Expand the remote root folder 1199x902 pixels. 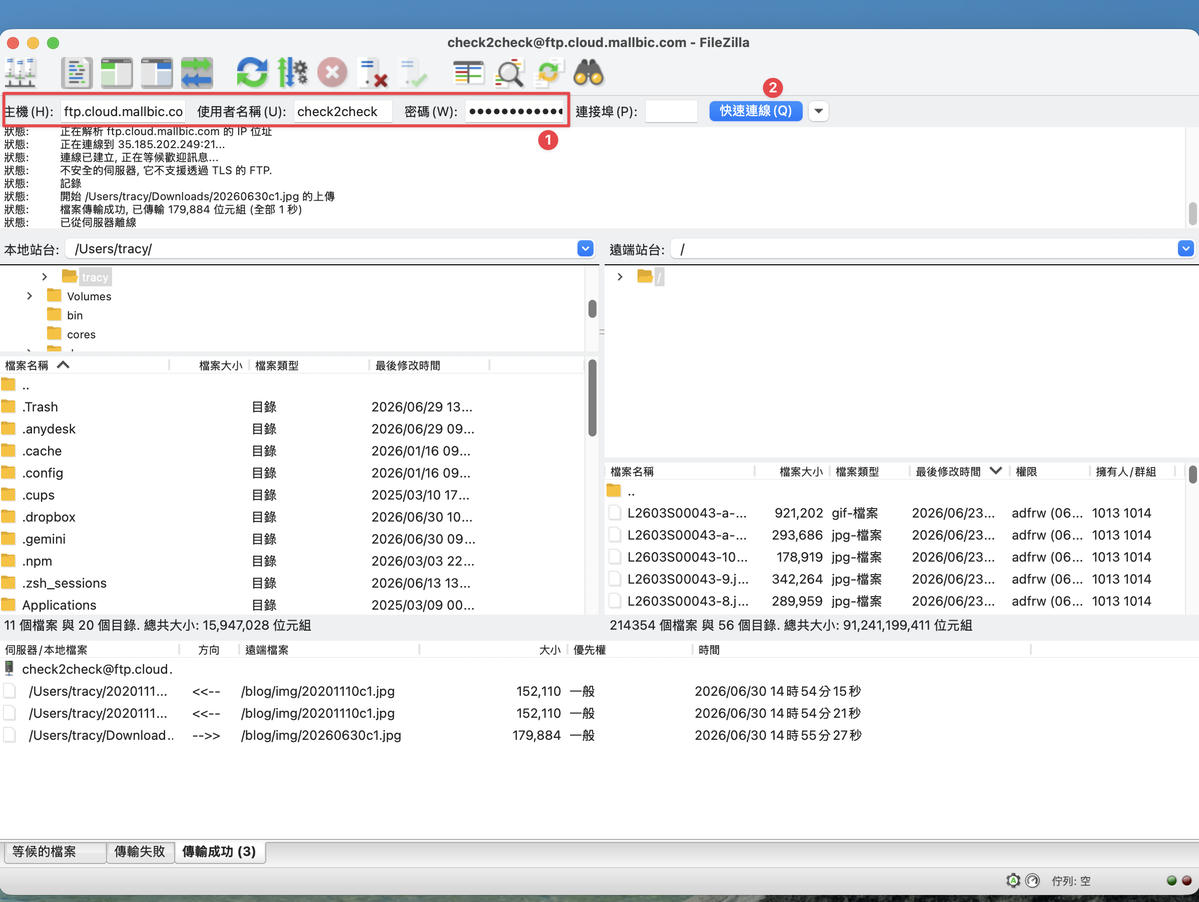click(x=619, y=277)
